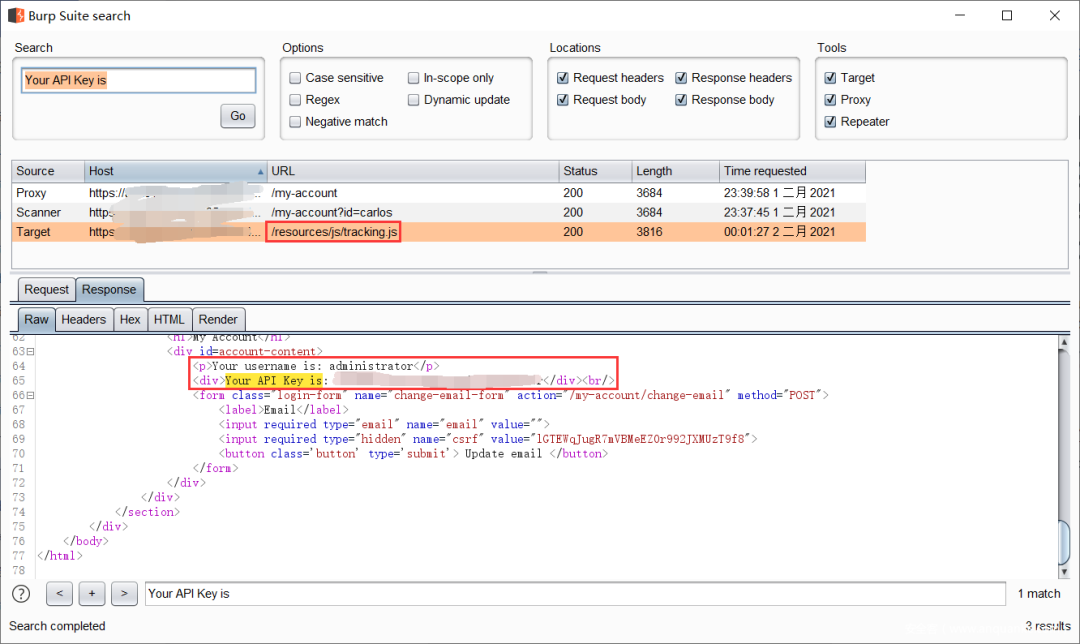Click the account-content div line

[245, 352]
